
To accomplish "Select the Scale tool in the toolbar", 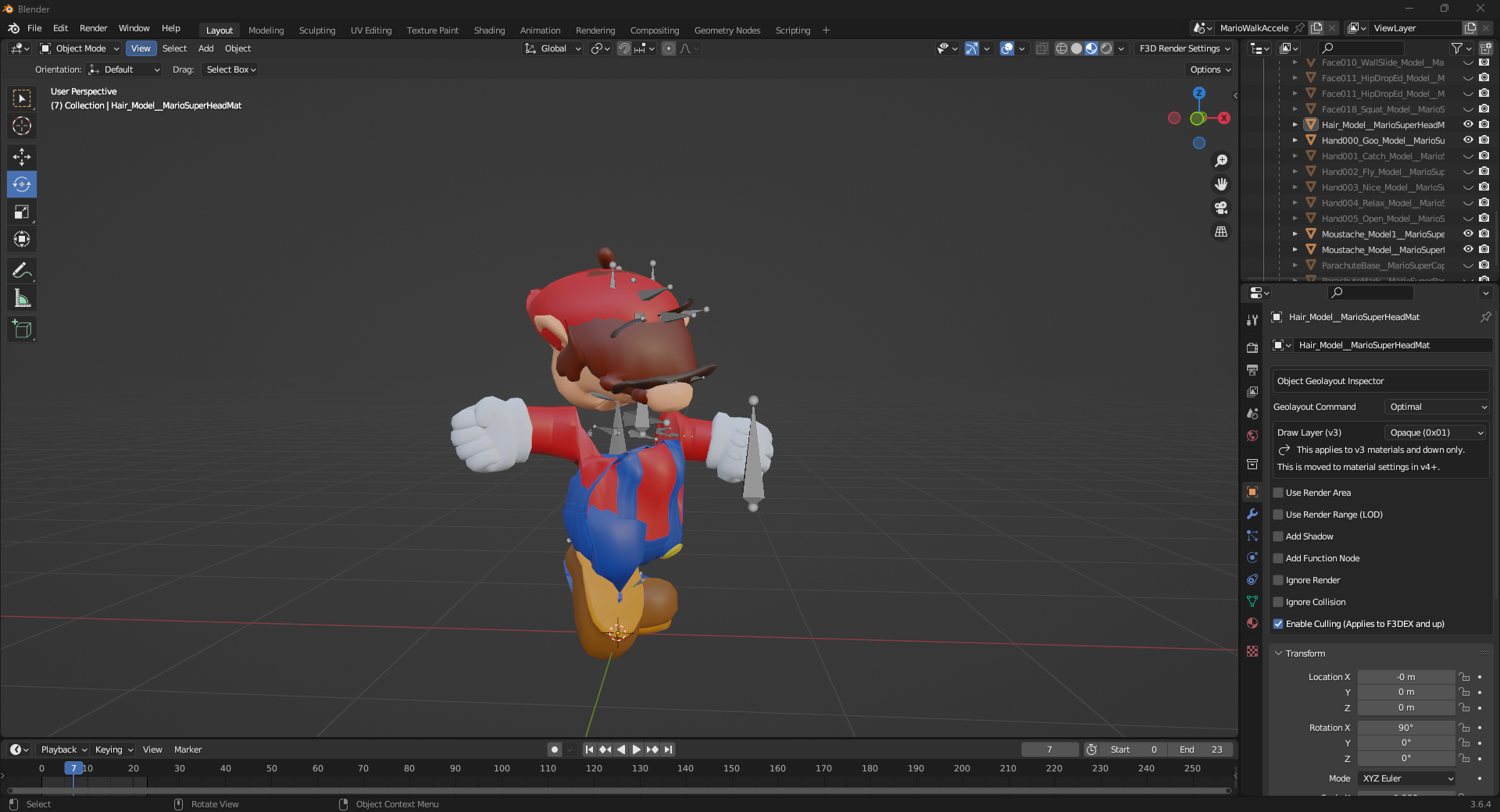I will tap(22, 212).
